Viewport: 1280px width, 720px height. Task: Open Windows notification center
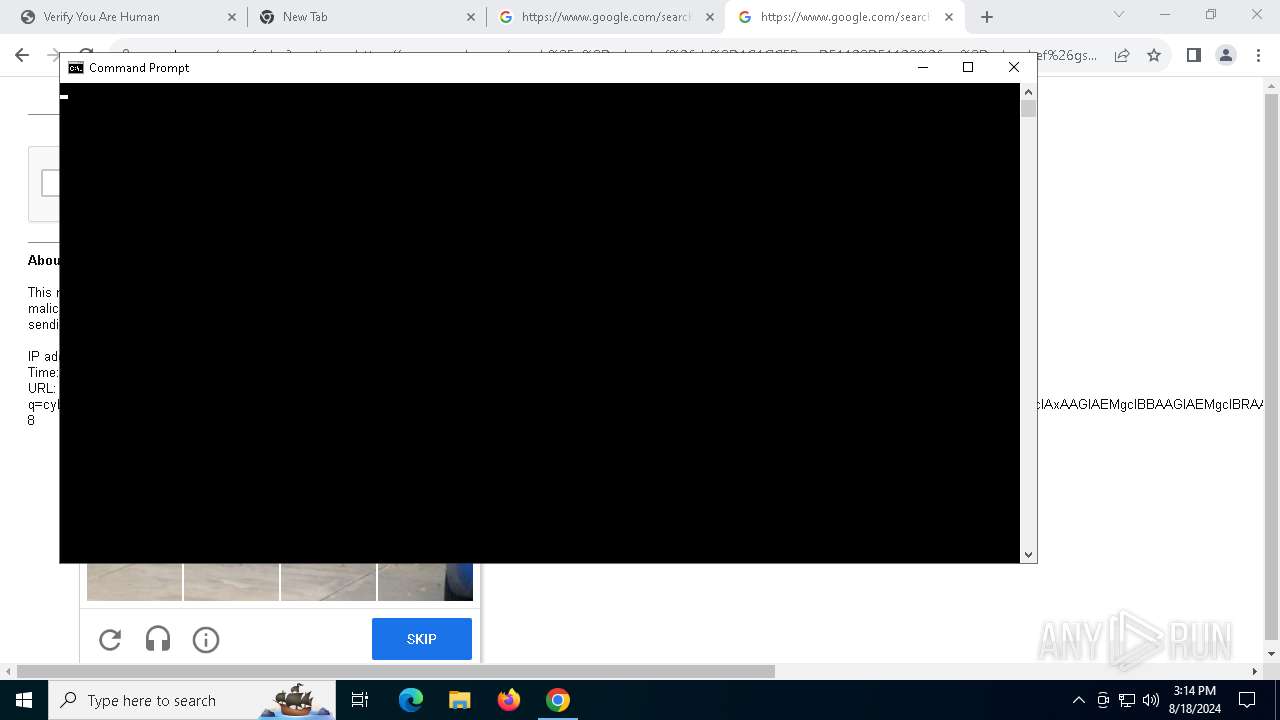(1247, 700)
